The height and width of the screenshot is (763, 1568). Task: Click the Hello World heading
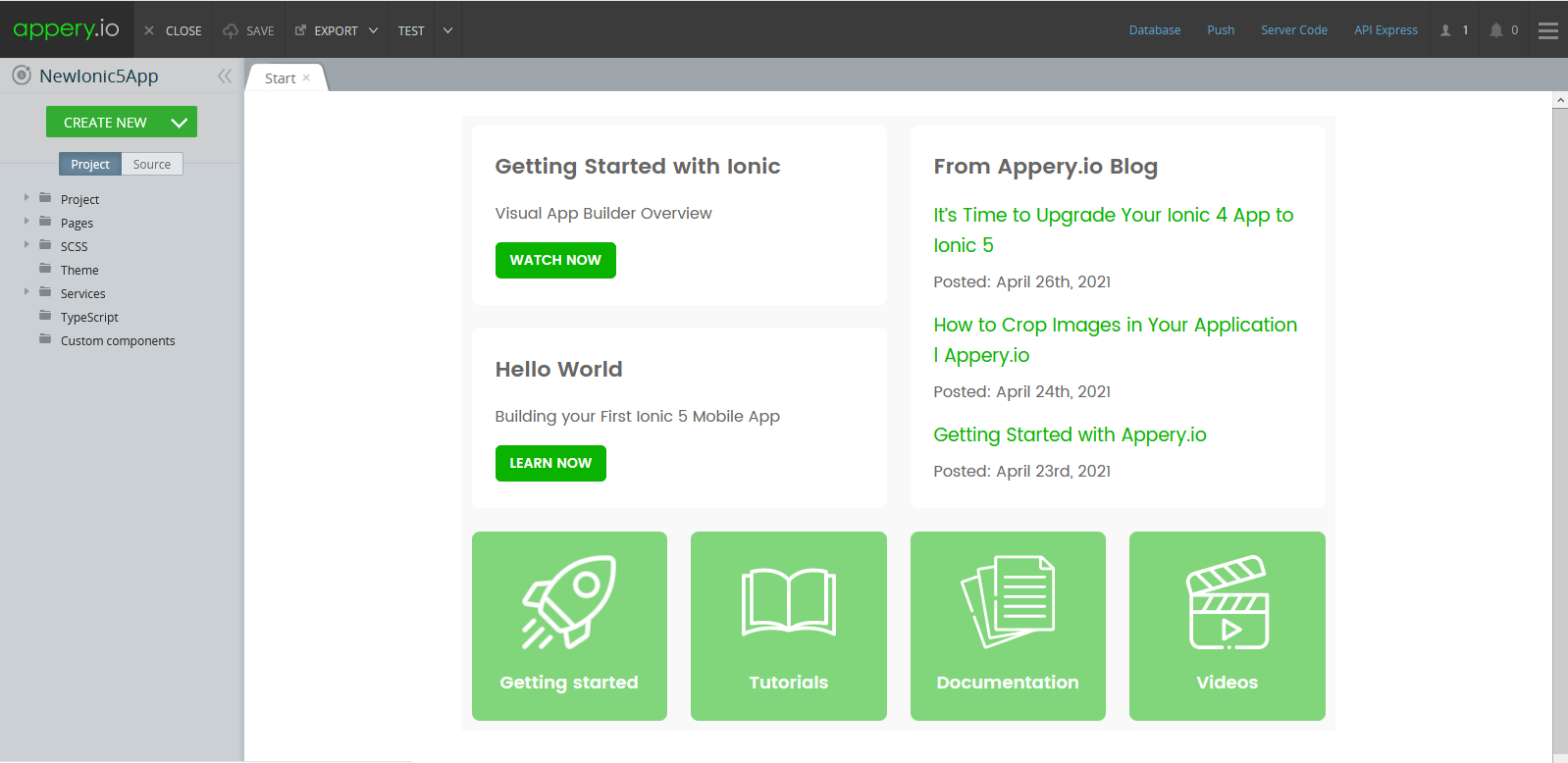[558, 369]
